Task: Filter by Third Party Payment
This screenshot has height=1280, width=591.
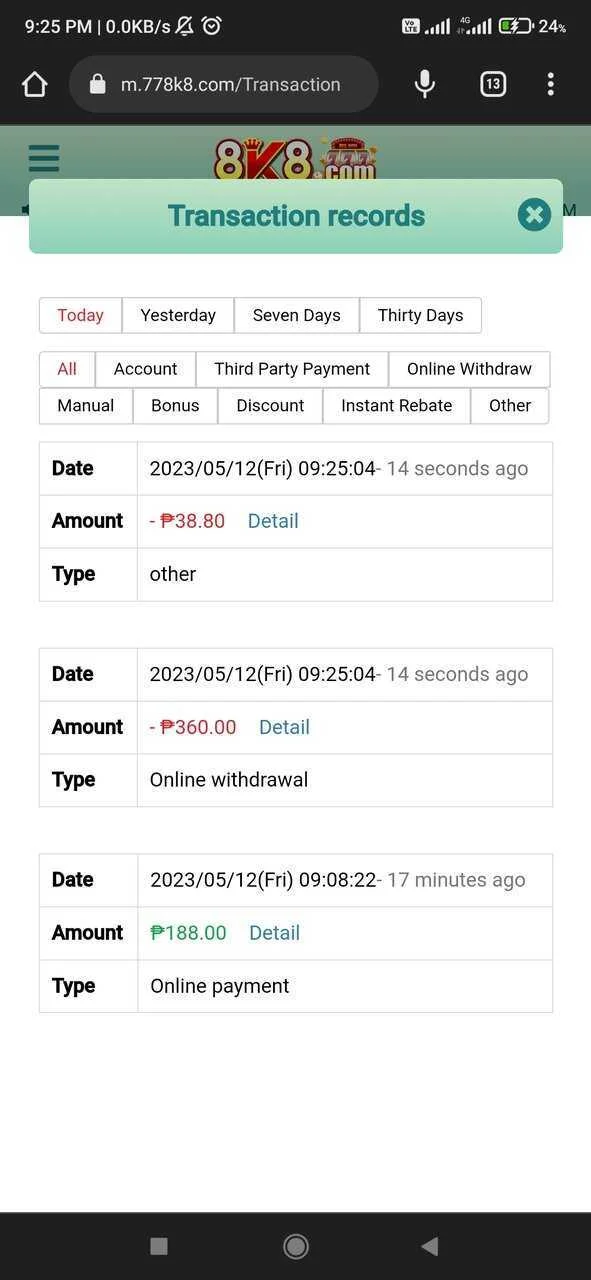Action: (x=292, y=369)
